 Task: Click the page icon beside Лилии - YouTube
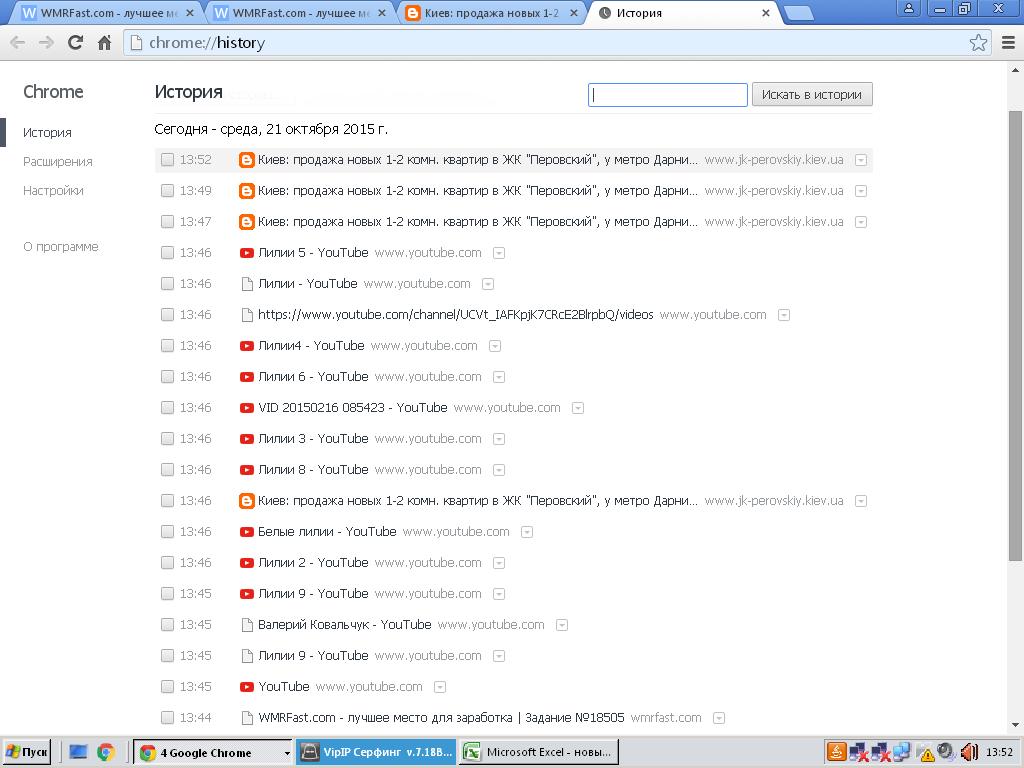click(247, 284)
